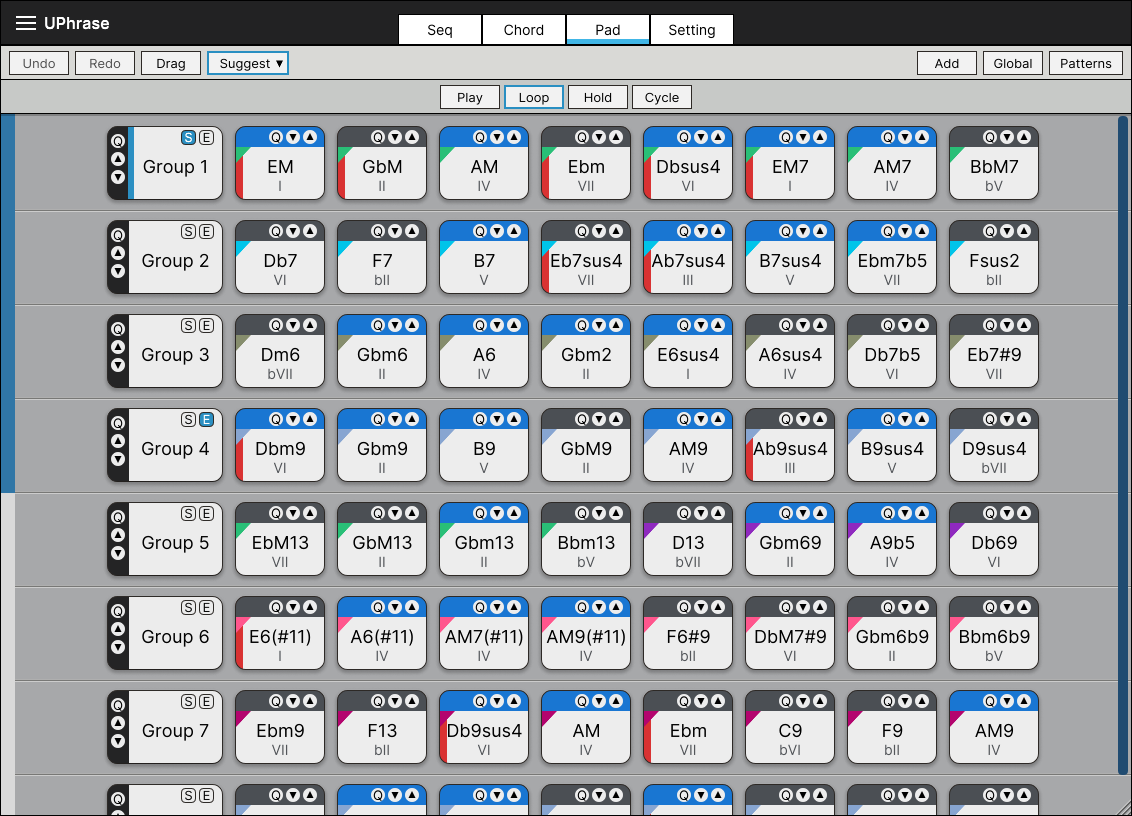Click the down arrow on the D13 pad
This screenshot has width=1132, height=816.
(701, 513)
